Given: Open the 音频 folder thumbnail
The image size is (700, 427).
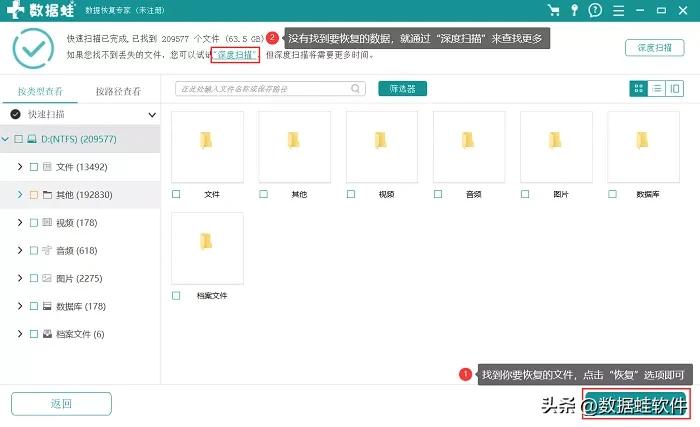Looking at the screenshot, I should click(469, 147).
